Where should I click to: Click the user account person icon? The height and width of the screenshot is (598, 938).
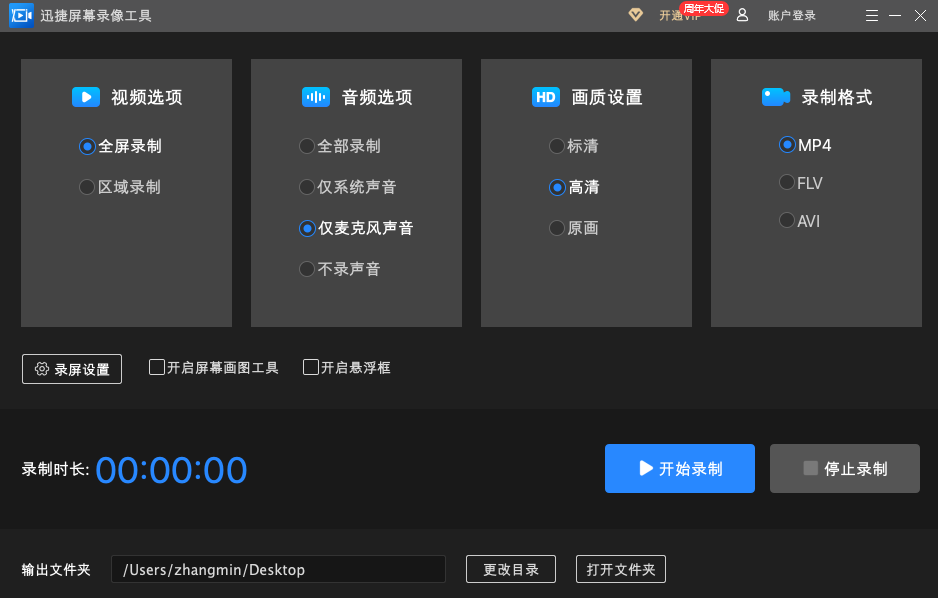(x=741, y=15)
